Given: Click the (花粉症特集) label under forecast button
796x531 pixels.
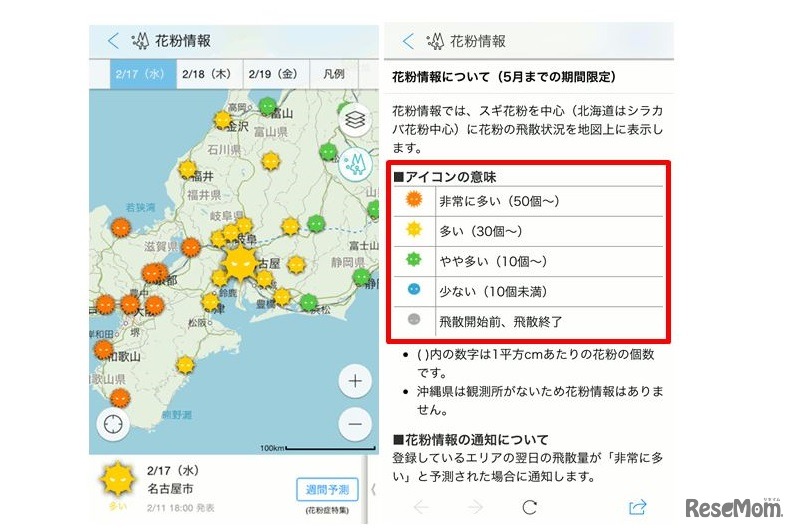Looking at the screenshot, I should [327, 510].
